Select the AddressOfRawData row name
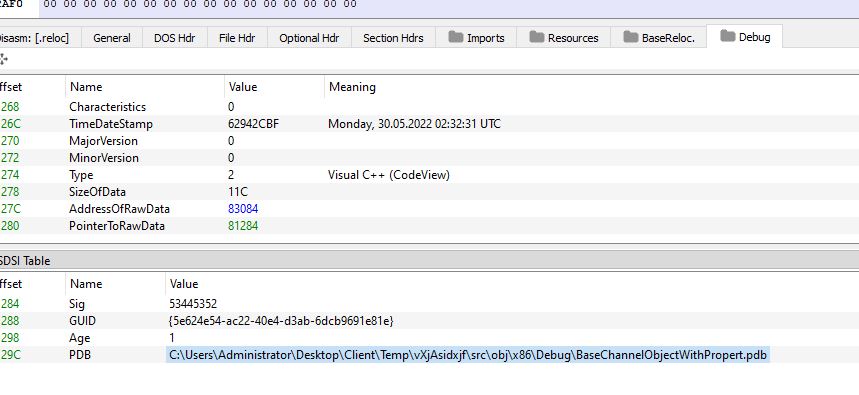Screen dimensions: 859x395 [x=119, y=209]
